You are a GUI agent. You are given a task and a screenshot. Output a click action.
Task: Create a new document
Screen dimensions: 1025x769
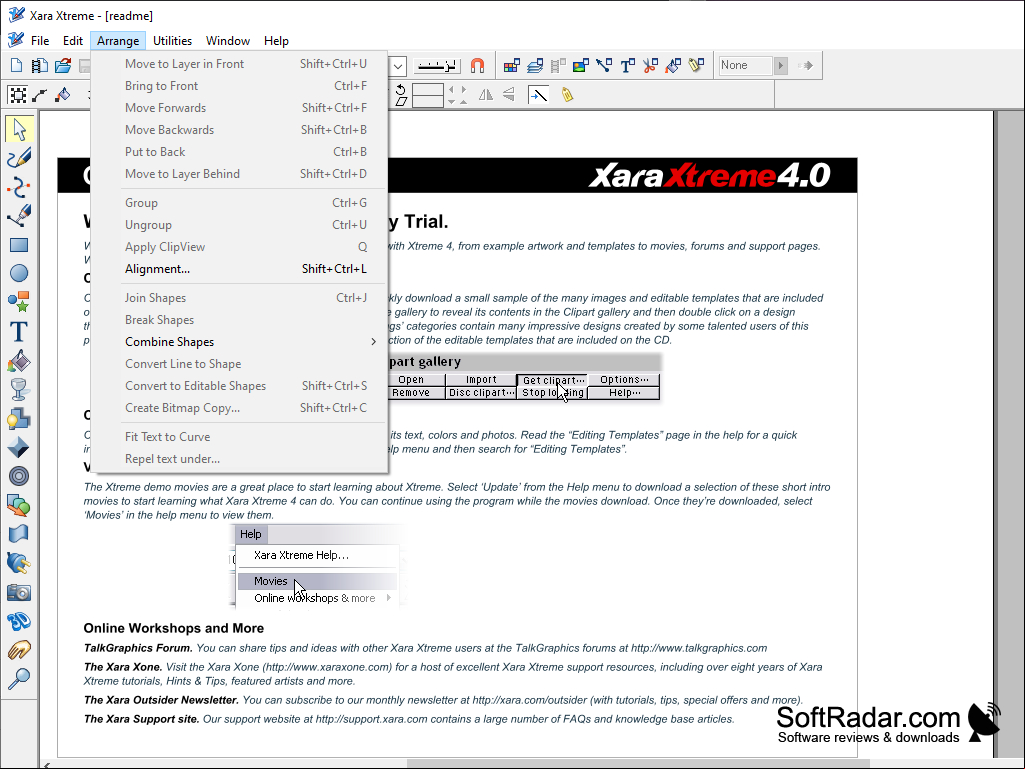(x=16, y=65)
